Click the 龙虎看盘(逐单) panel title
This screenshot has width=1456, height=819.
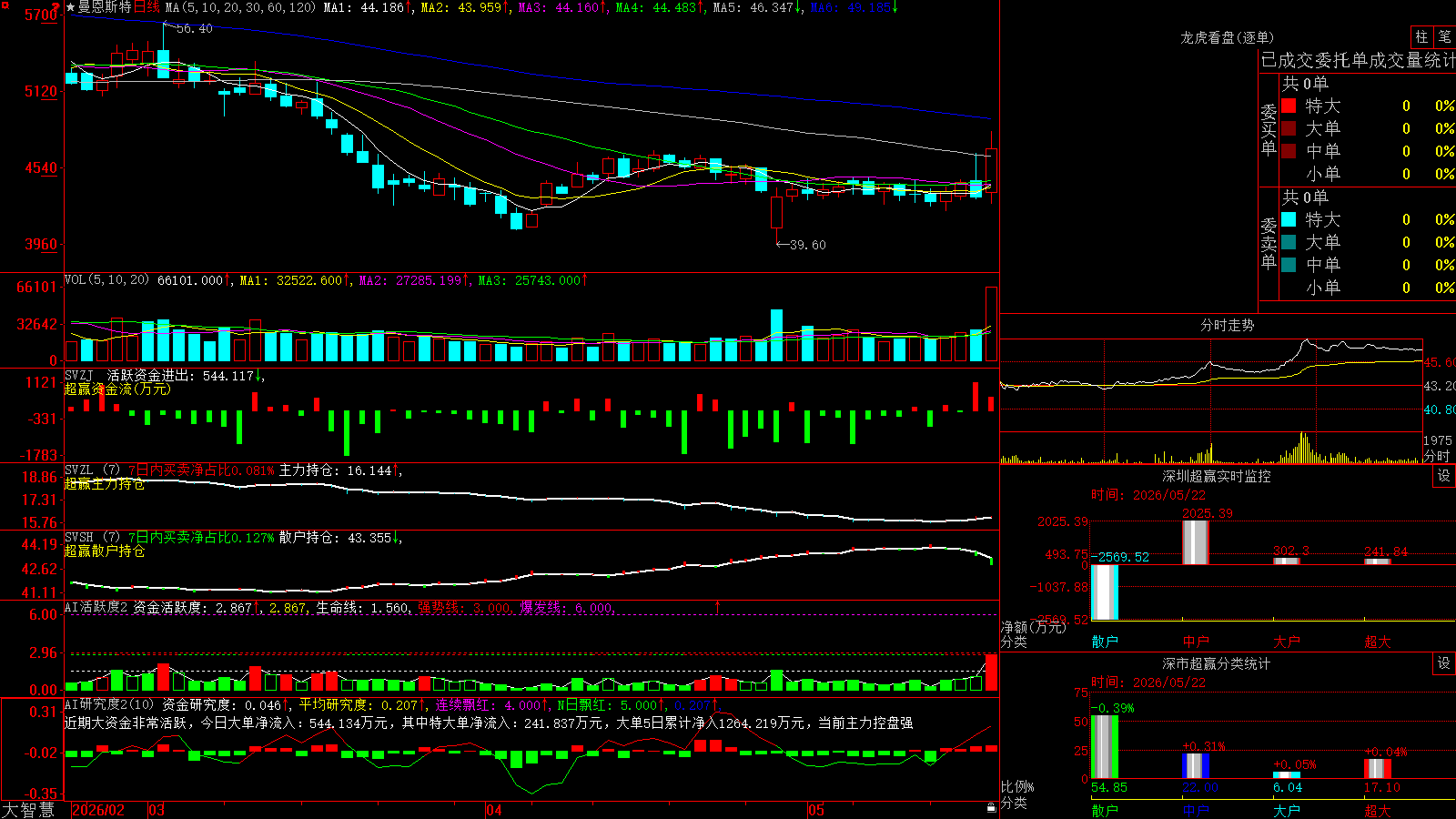[x=1227, y=37]
